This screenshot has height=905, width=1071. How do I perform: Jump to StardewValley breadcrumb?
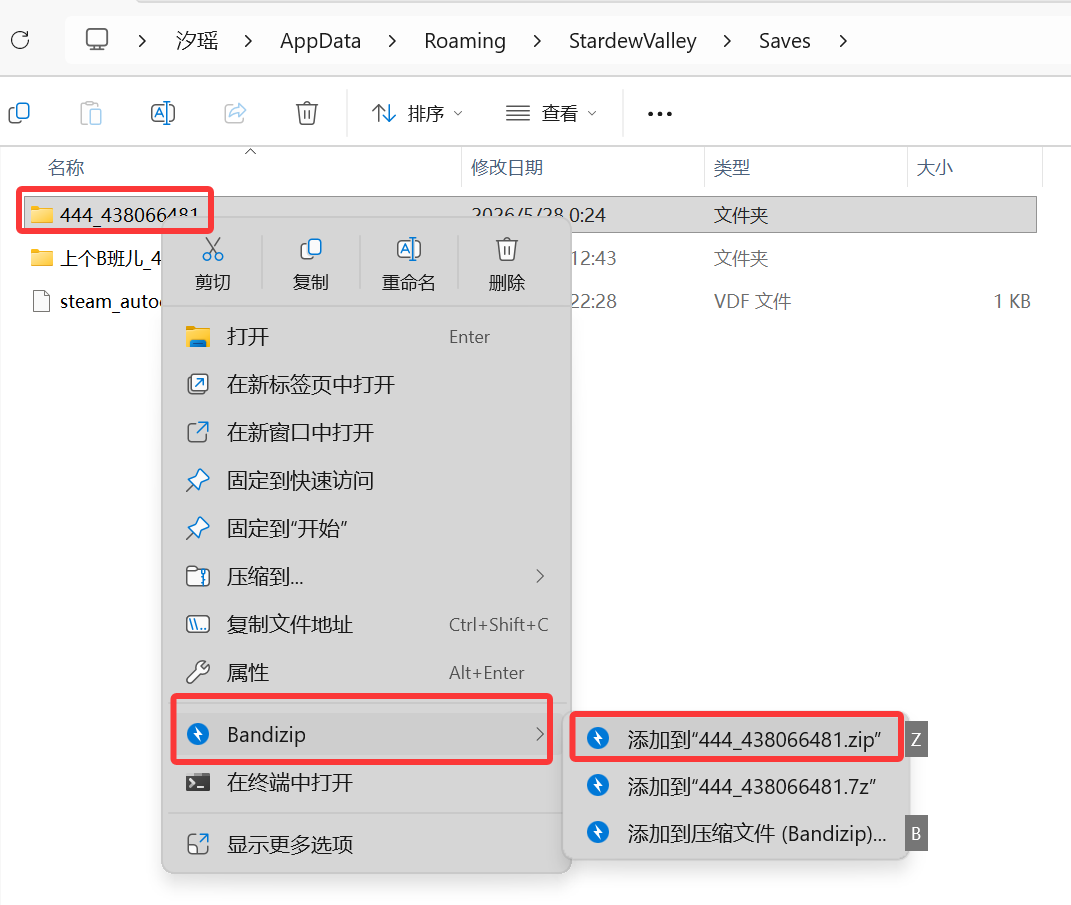(632, 41)
